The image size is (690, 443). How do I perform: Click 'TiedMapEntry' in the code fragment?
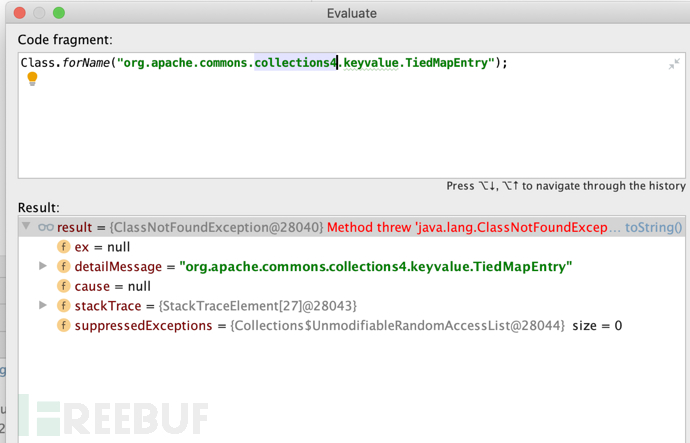[x=446, y=63]
